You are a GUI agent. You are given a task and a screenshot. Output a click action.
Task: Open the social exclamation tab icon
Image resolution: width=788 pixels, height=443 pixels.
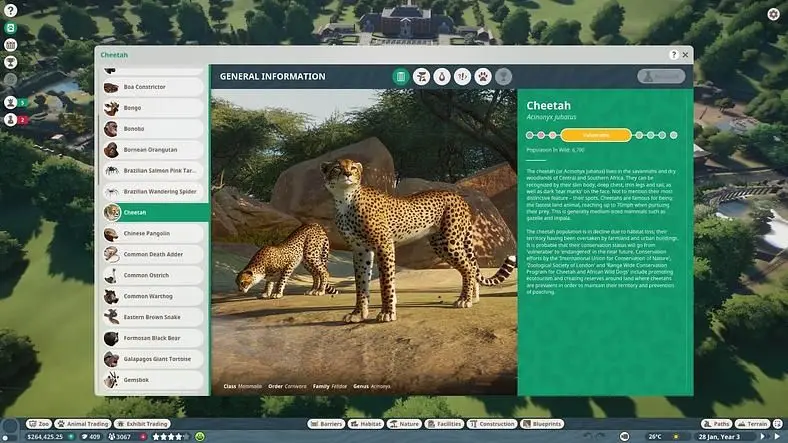(x=462, y=77)
